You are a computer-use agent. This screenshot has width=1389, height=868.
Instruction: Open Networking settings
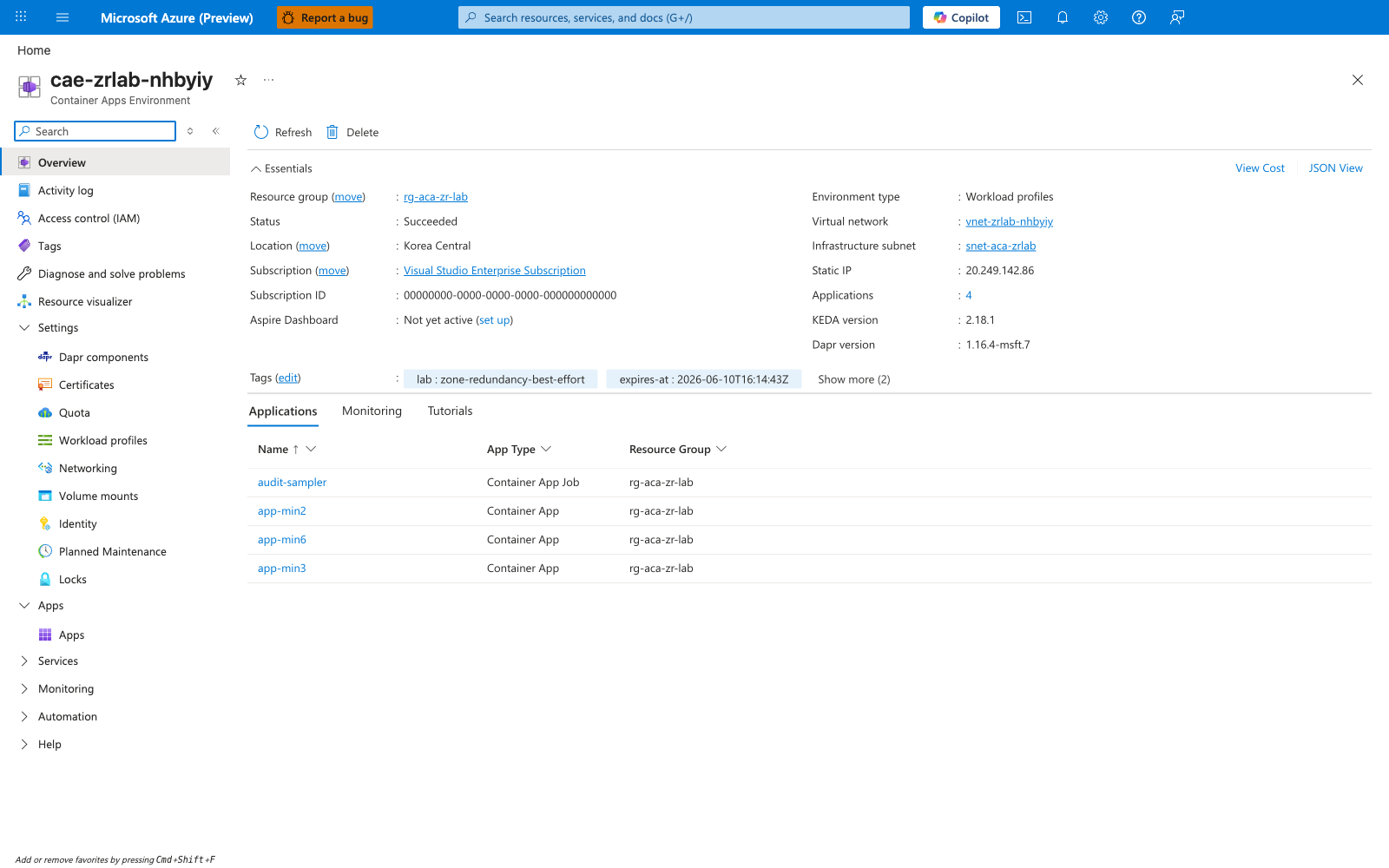[x=88, y=469]
